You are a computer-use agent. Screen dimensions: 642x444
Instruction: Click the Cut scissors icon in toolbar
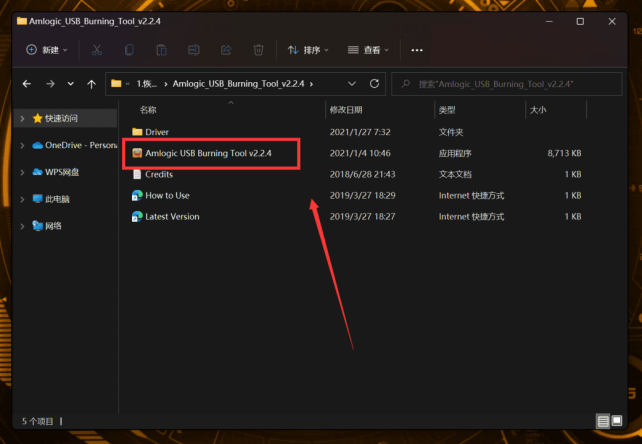tap(96, 50)
